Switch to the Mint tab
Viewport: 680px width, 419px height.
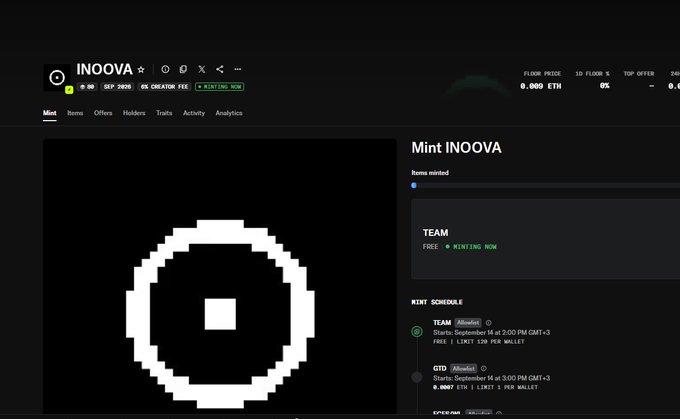49,113
